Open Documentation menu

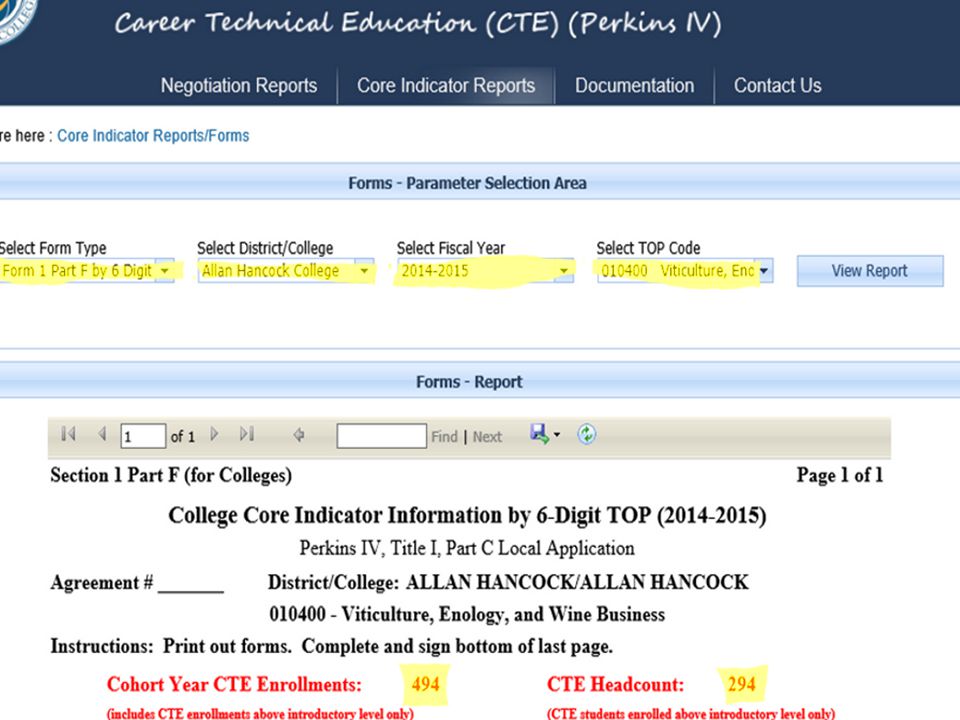[634, 86]
